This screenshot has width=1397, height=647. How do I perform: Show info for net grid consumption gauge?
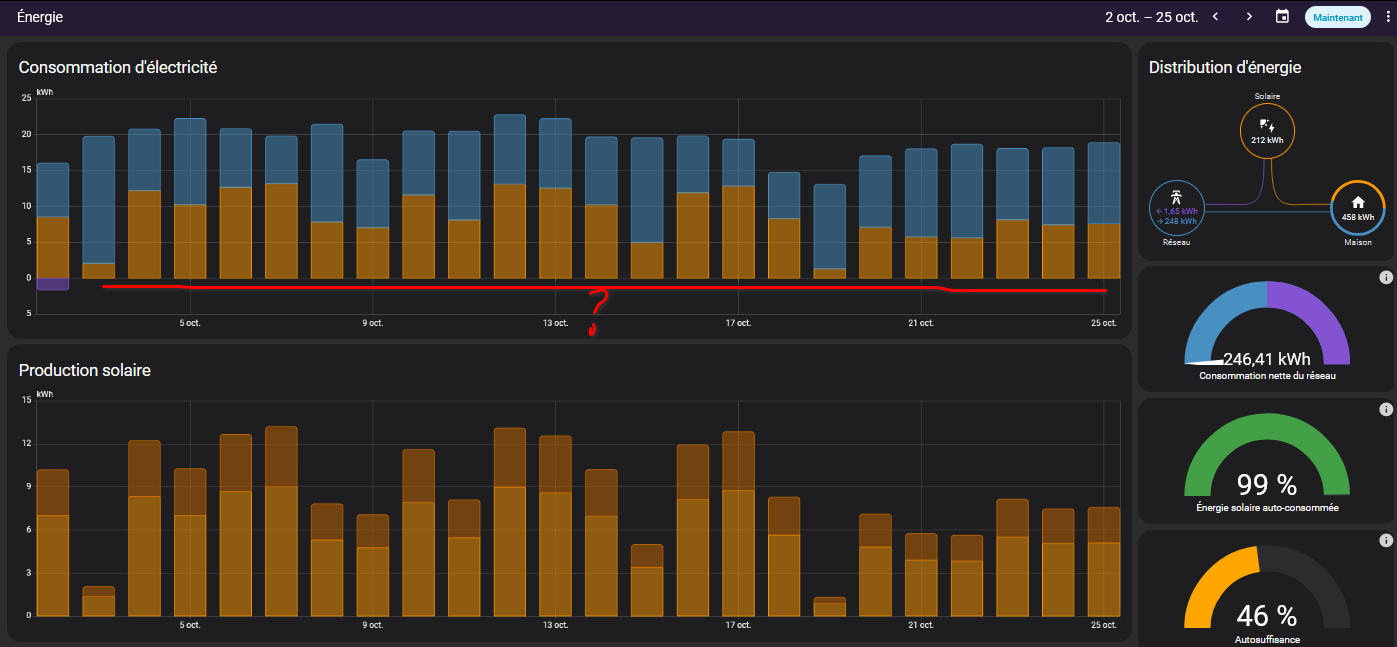pyautogui.click(x=1386, y=277)
